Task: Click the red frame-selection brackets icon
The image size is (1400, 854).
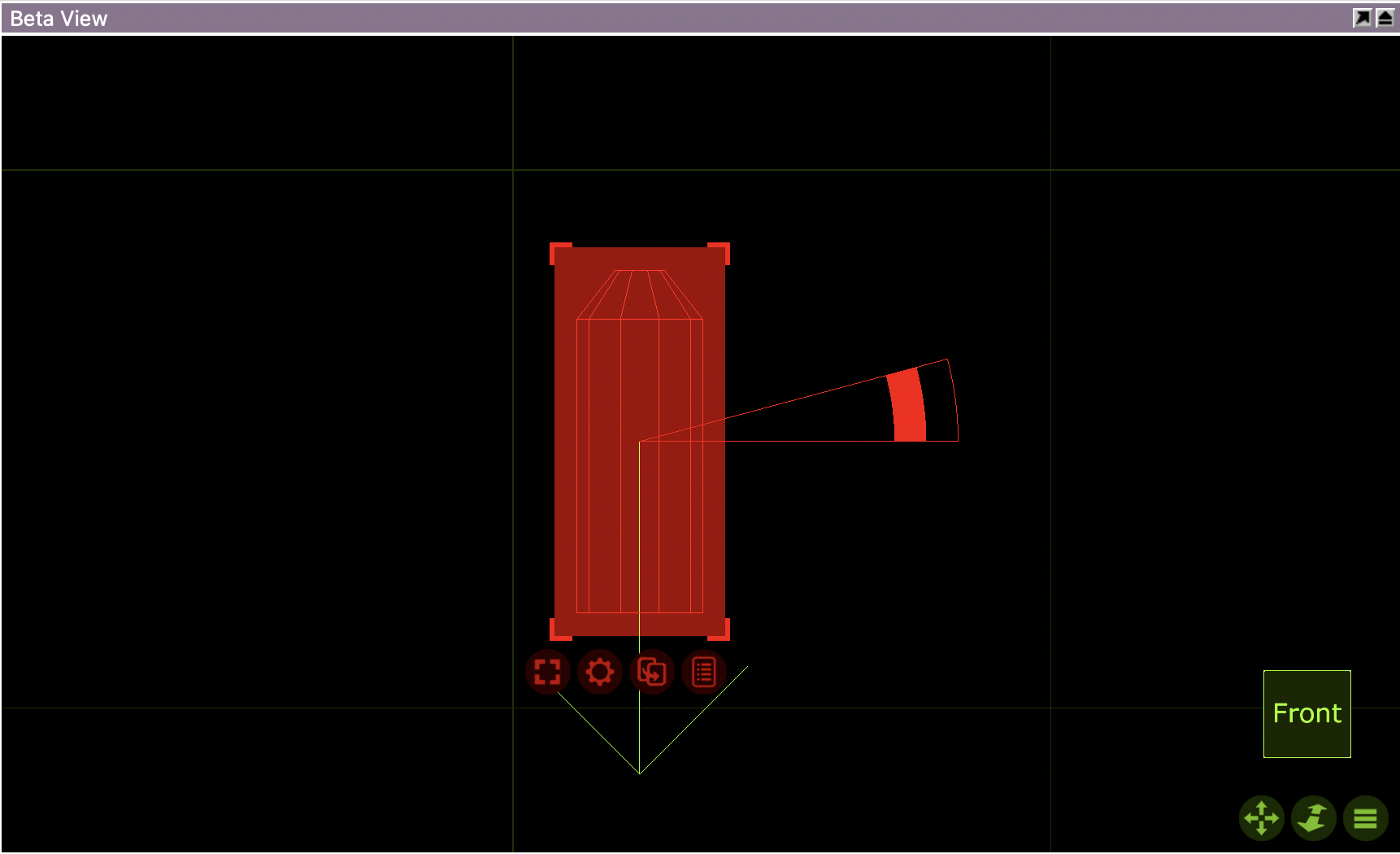Action: click(x=547, y=673)
